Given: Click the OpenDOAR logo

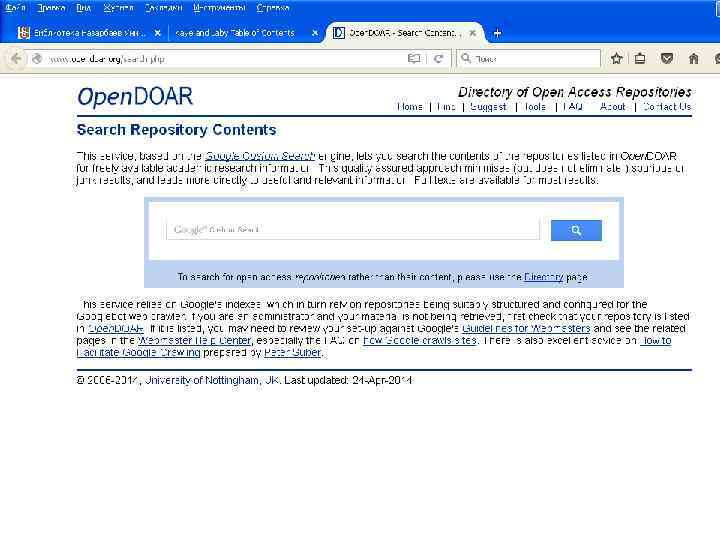Looking at the screenshot, I should tap(135, 97).
